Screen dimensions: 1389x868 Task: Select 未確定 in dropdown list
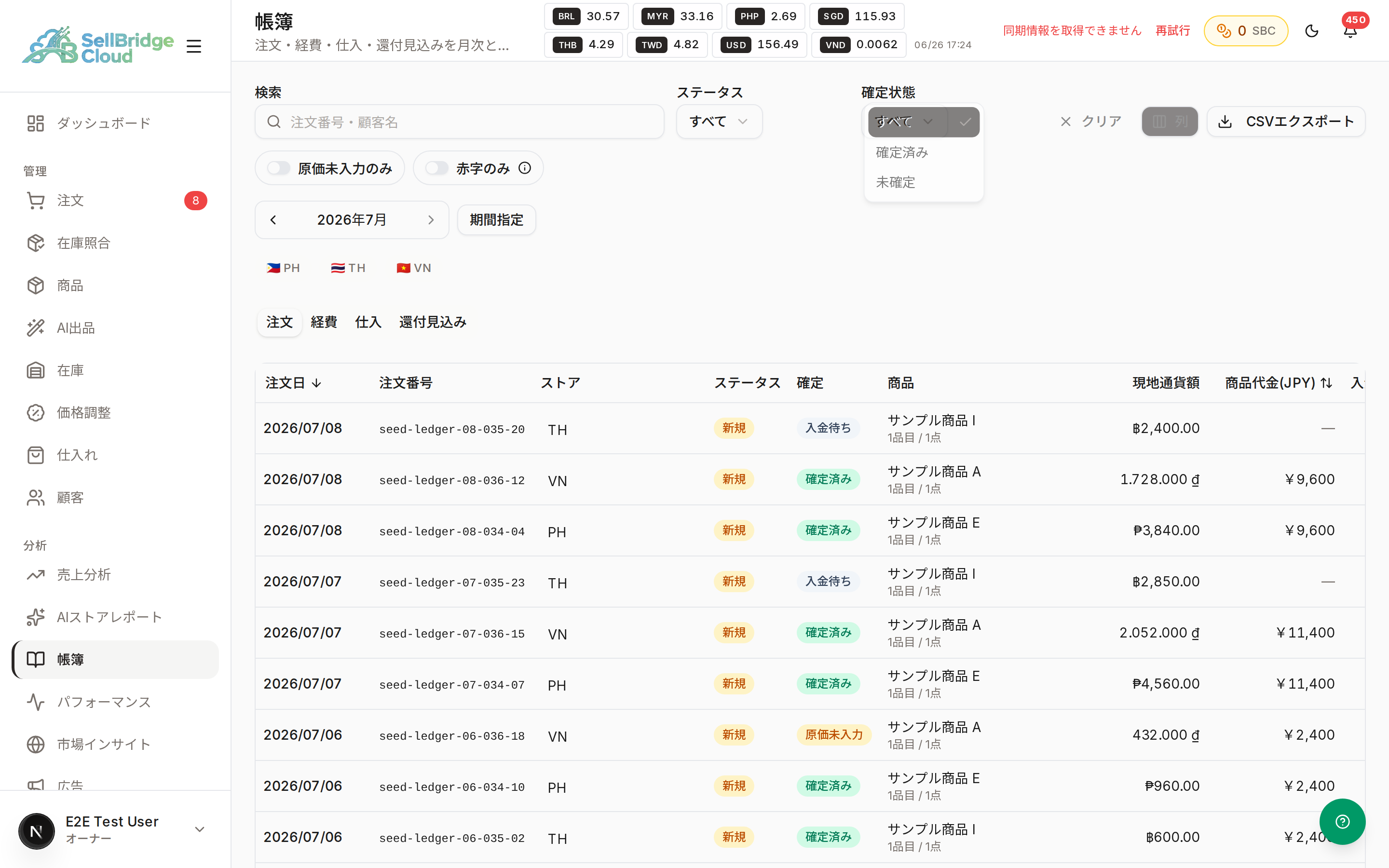tap(924, 182)
